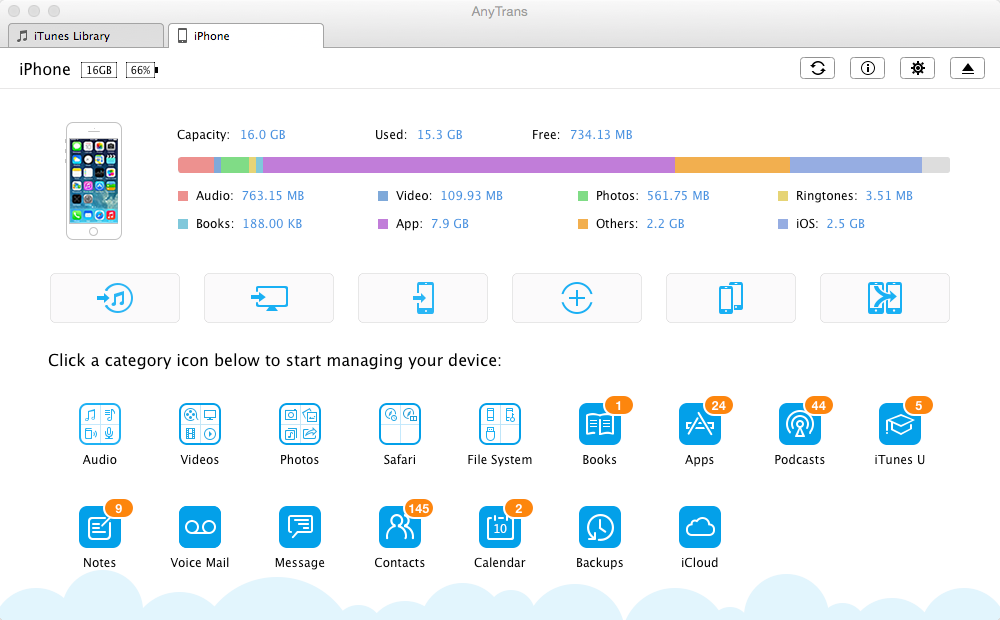1000x620 pixels.
Task: Switch to the iTunes Library tab
Action: 85,36
